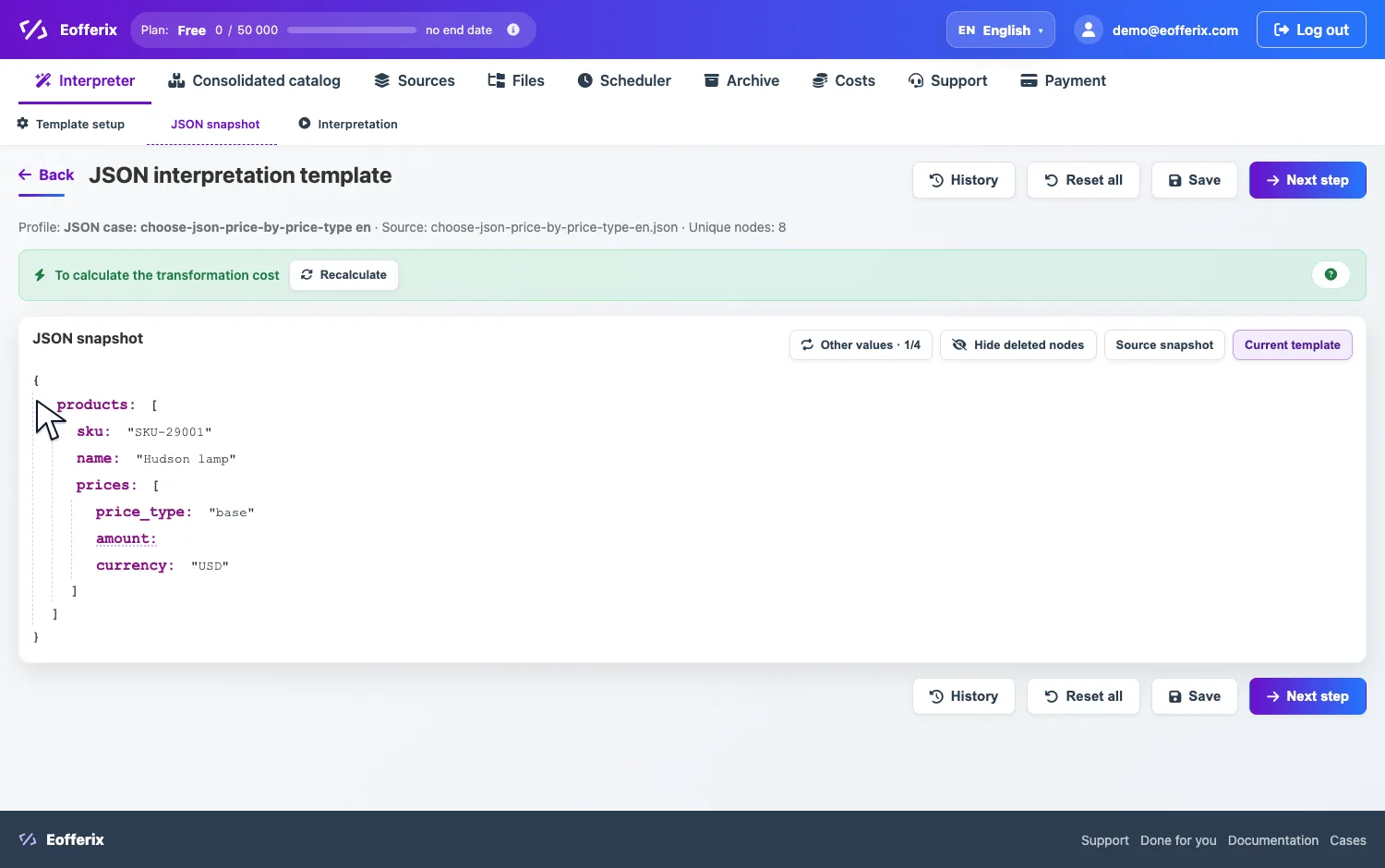
Task: Click the top Save button
Action: (x=1195, y=180)
